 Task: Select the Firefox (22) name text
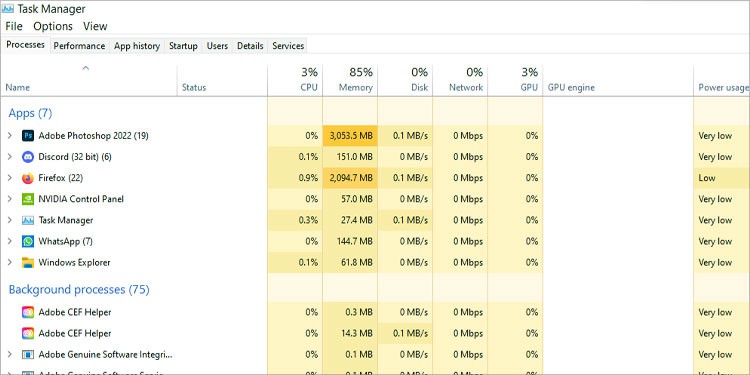[x=60, y=178]
